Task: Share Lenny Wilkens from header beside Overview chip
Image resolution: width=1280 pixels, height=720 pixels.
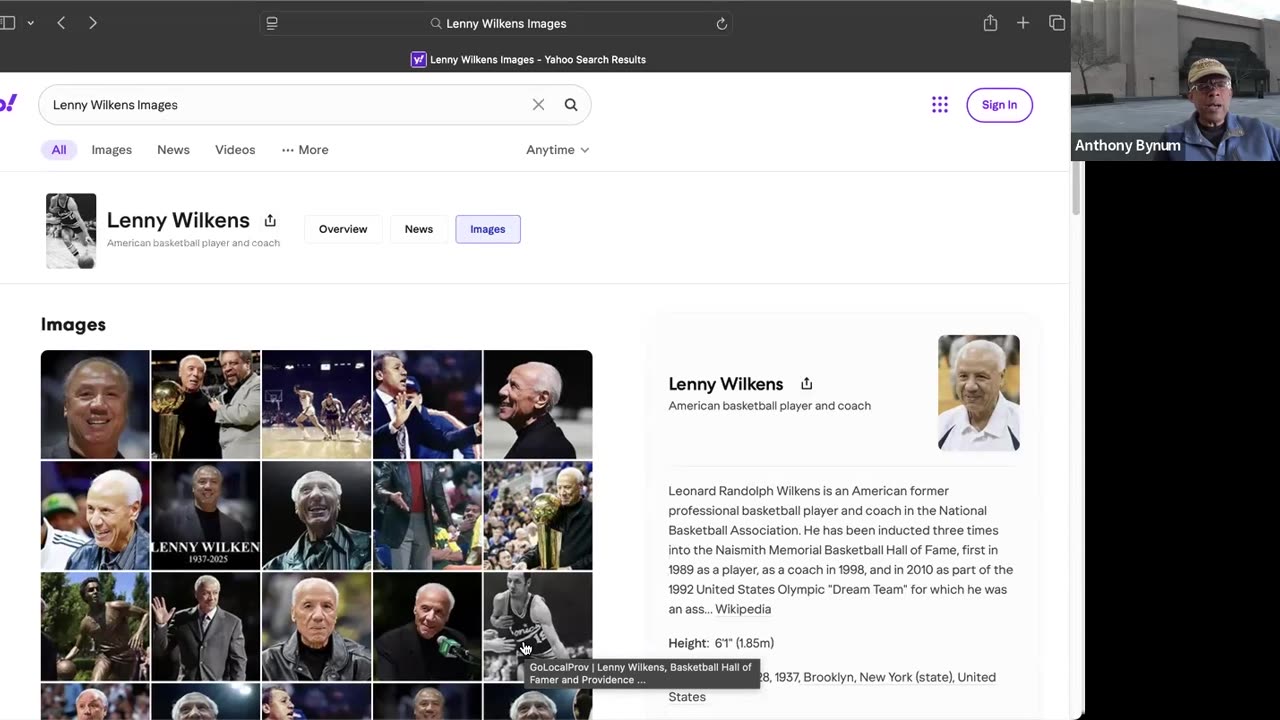Action: [270, 221]
